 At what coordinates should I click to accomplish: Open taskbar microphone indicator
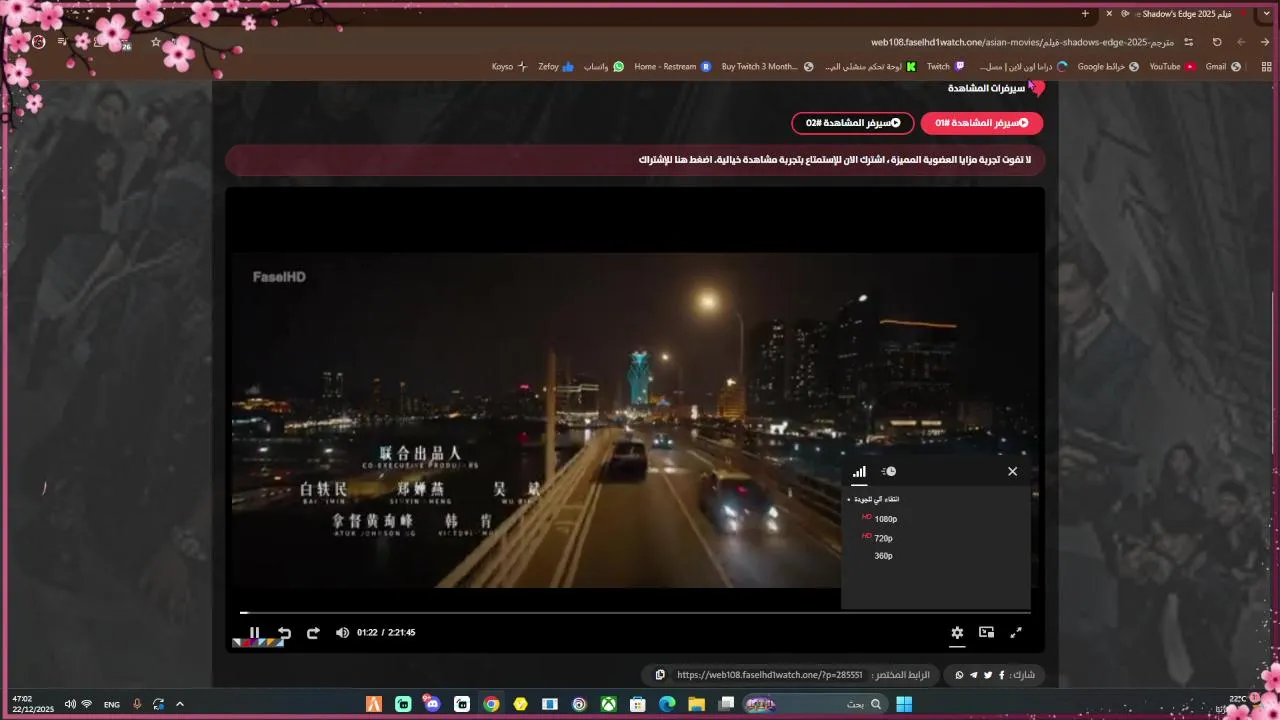tap(137, 704)
